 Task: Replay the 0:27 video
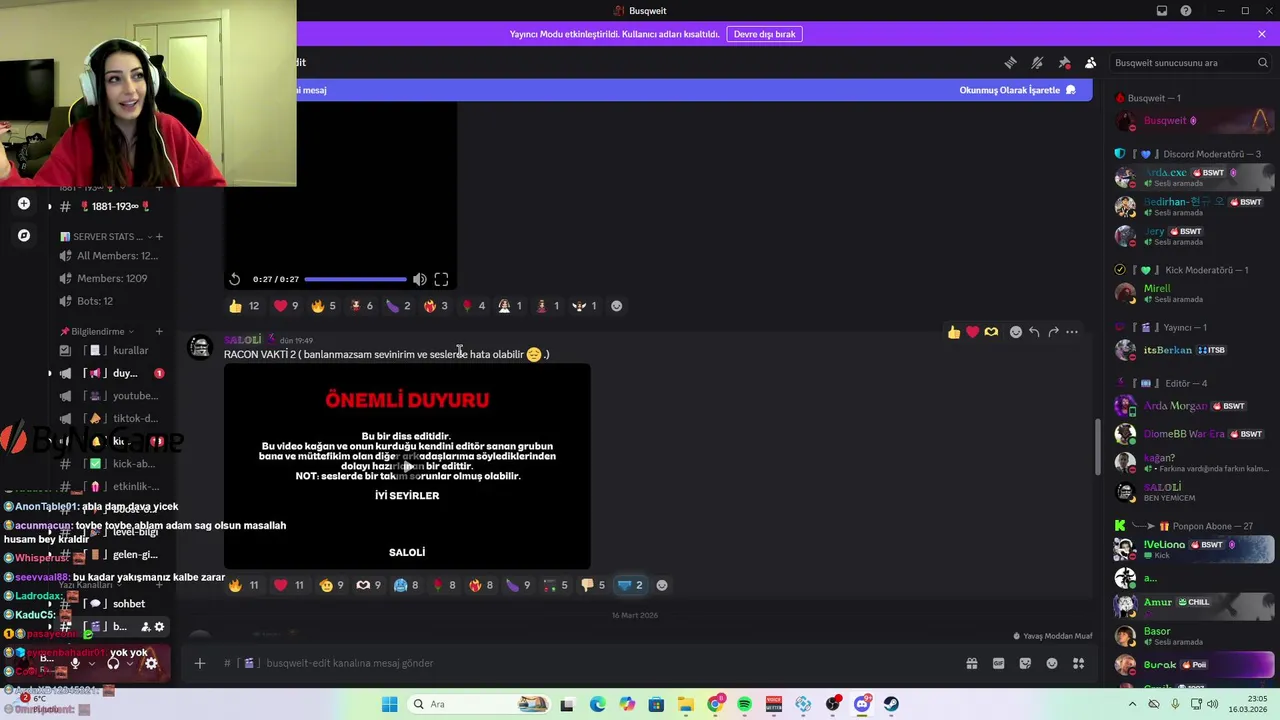point(234,279)
